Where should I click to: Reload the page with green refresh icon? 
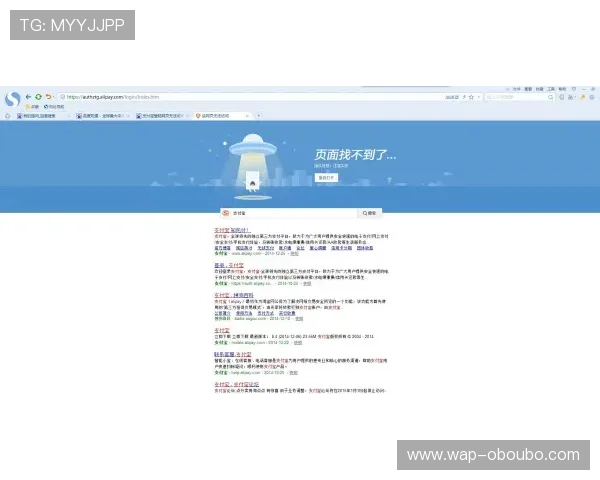(x=38, y=97)
